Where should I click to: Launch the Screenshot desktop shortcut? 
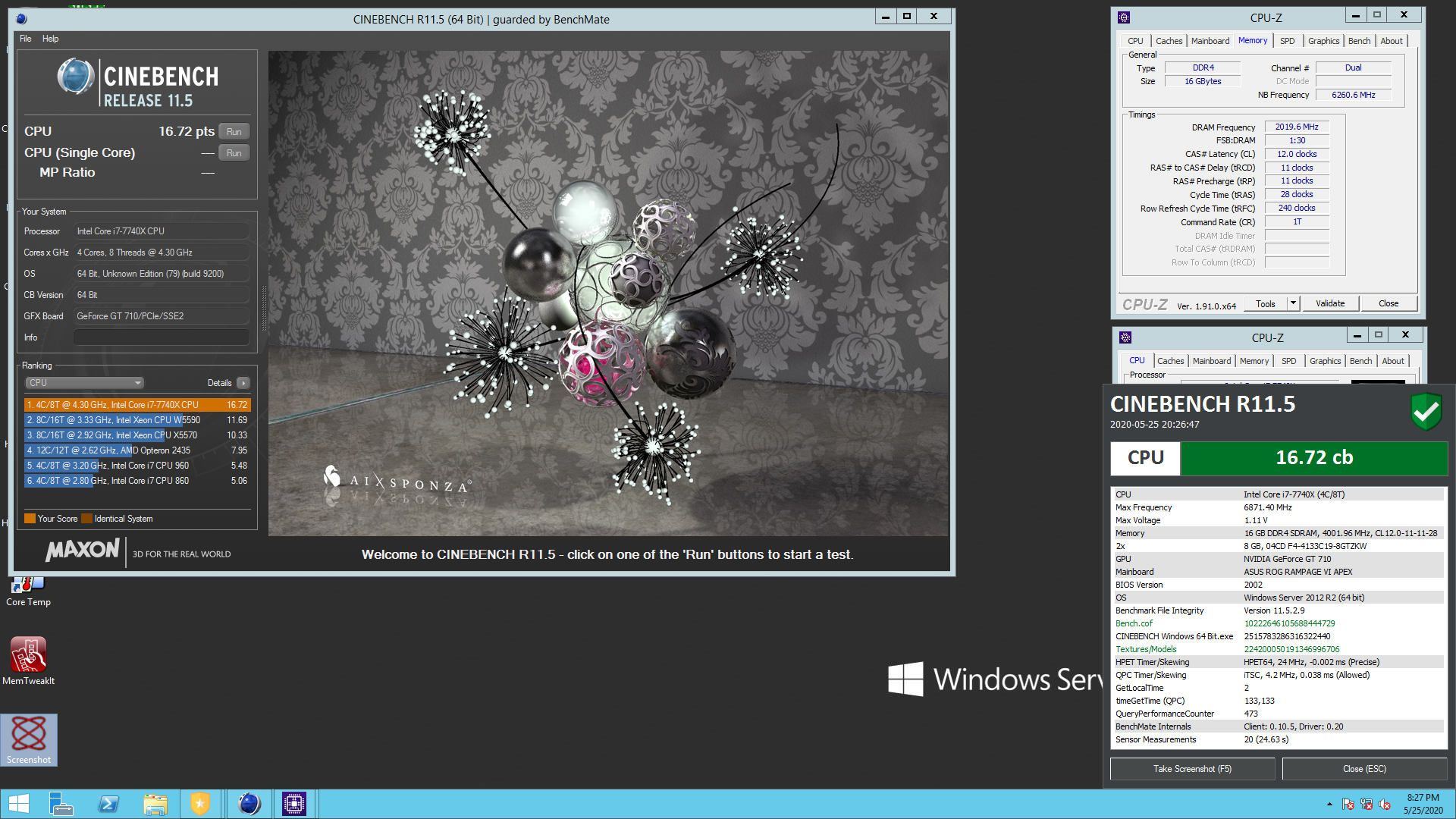(x=29, y=739)
